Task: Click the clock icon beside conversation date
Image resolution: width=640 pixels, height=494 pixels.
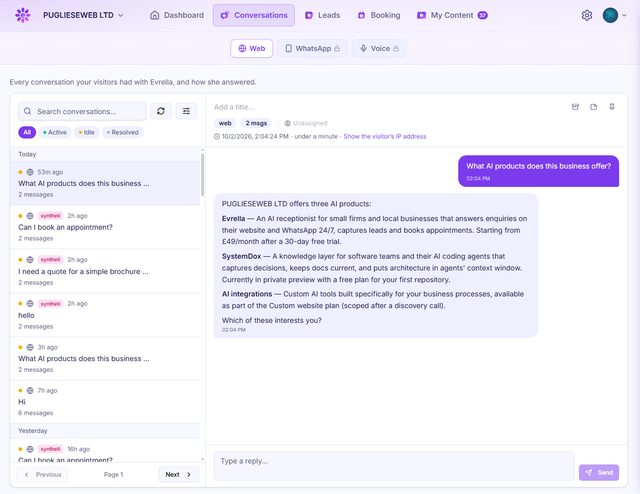Action: point(217,136)
